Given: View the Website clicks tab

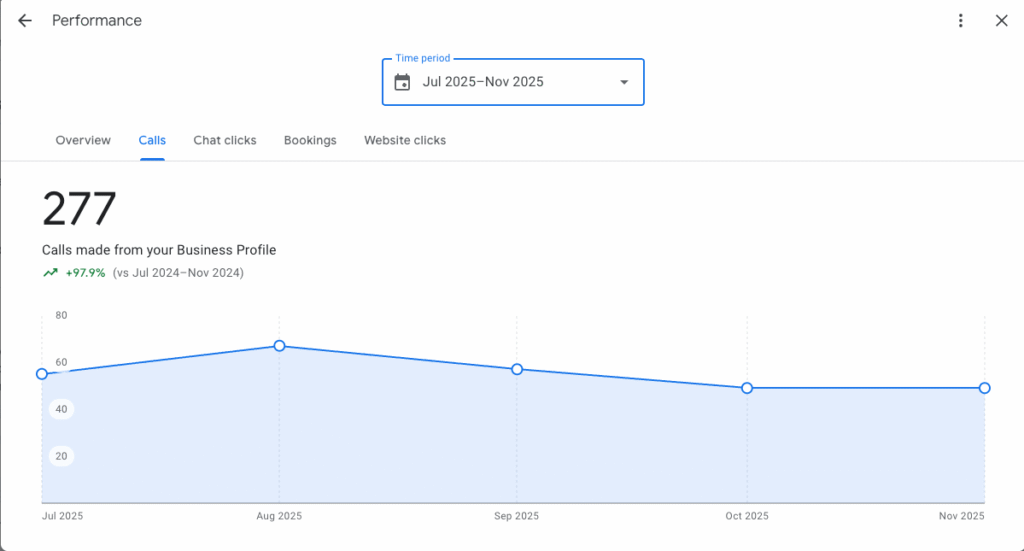Looking at the screenshot, I should pyautogui.click(x=405, y=140).
